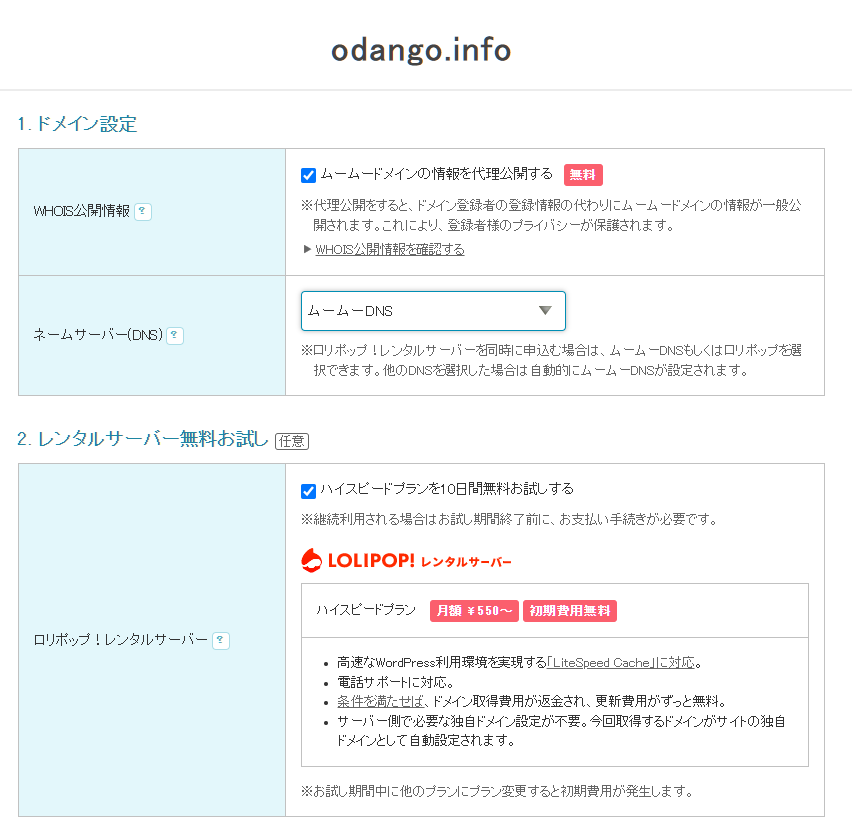This screenshot has height=825, width=852.
Task: Click the ※代理公開をすると privacy note
Action: (x=552, y=215)
